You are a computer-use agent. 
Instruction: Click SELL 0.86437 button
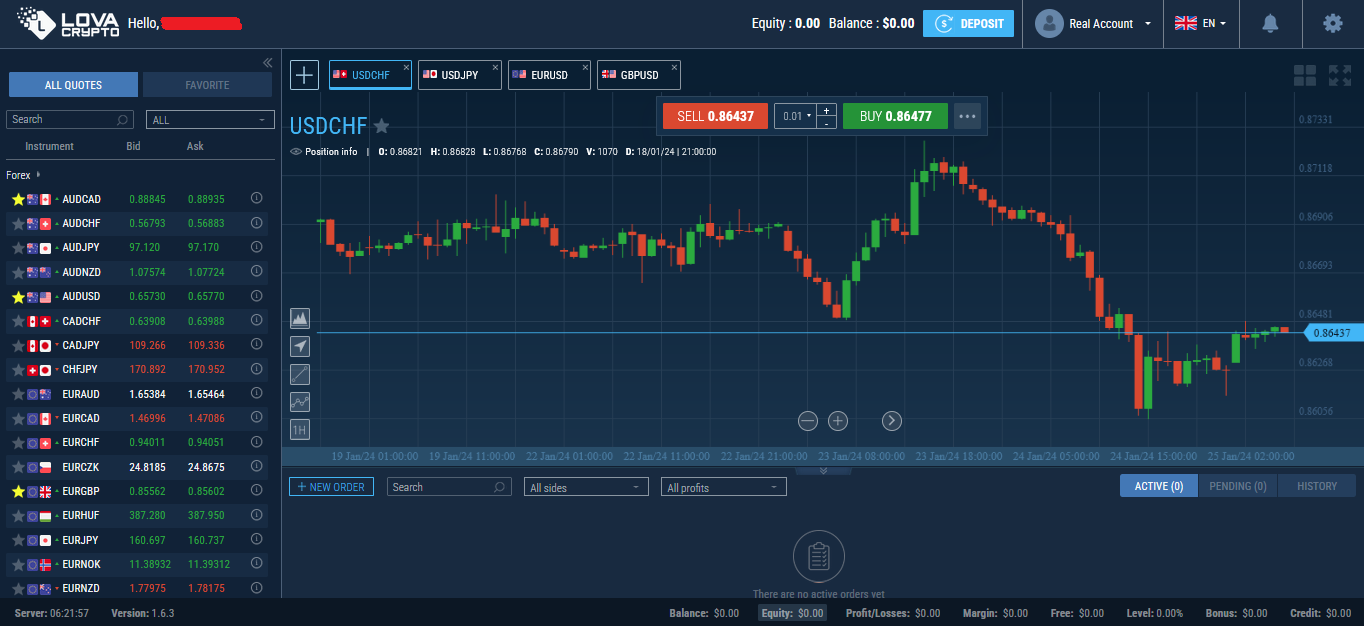[715, 116]
